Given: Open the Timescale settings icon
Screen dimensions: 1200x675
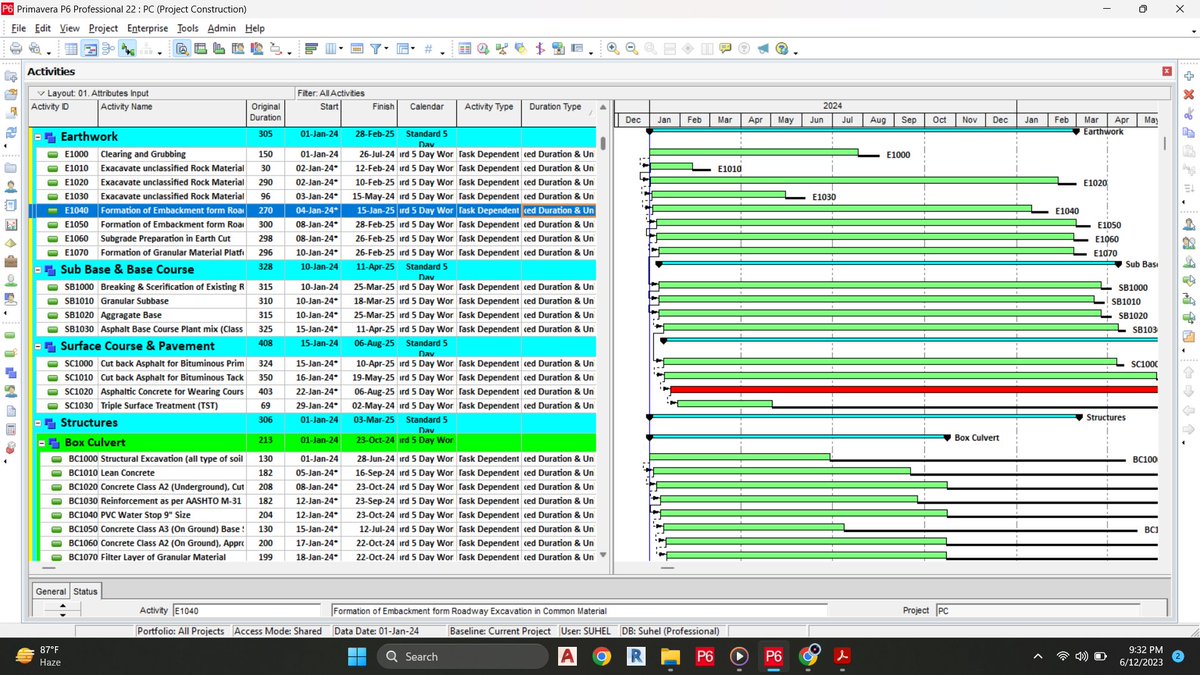Looking at the screenshot, I should [x=357, y=48].
